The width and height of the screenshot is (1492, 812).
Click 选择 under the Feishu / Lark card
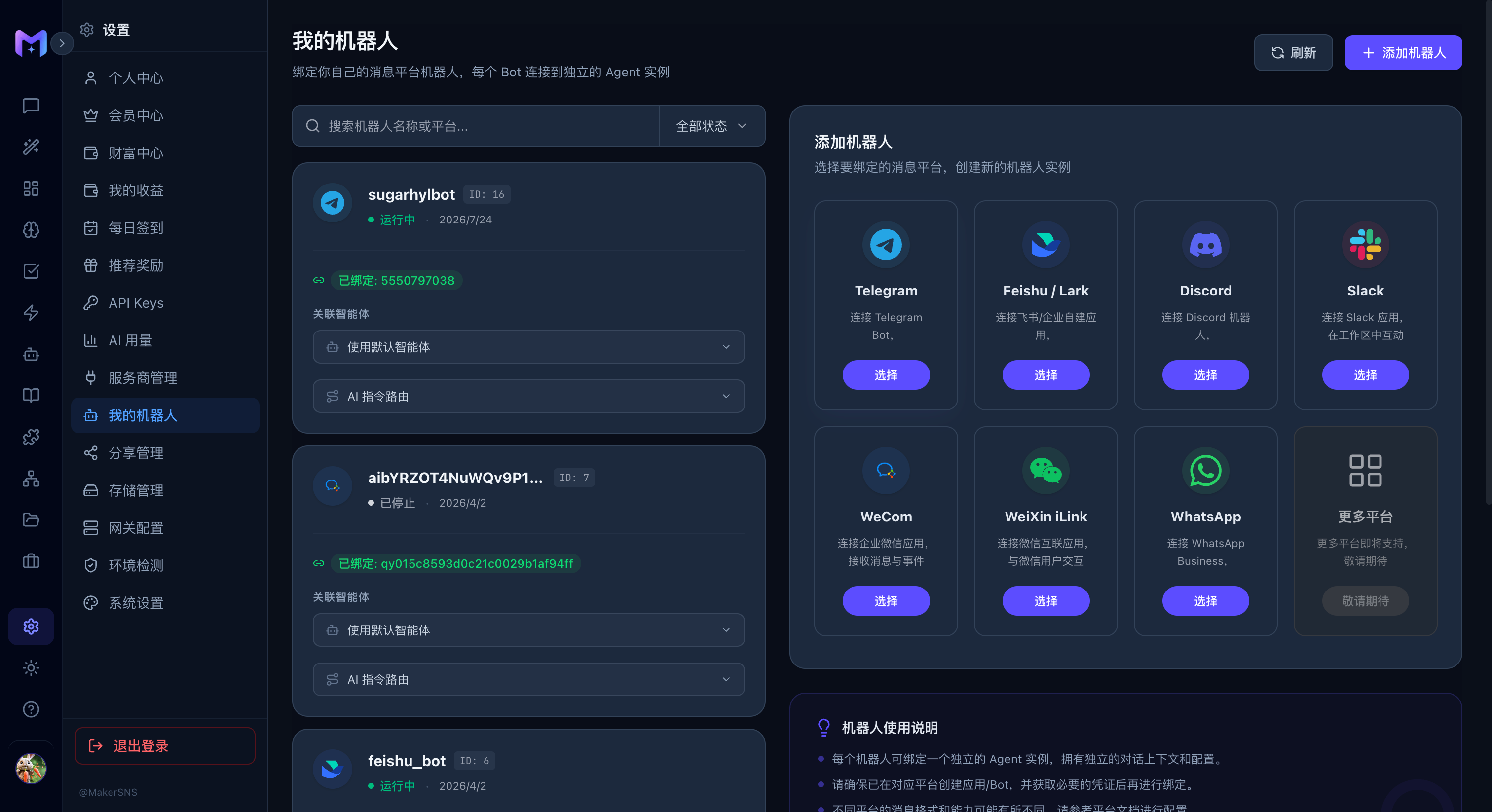point(1045,375)
